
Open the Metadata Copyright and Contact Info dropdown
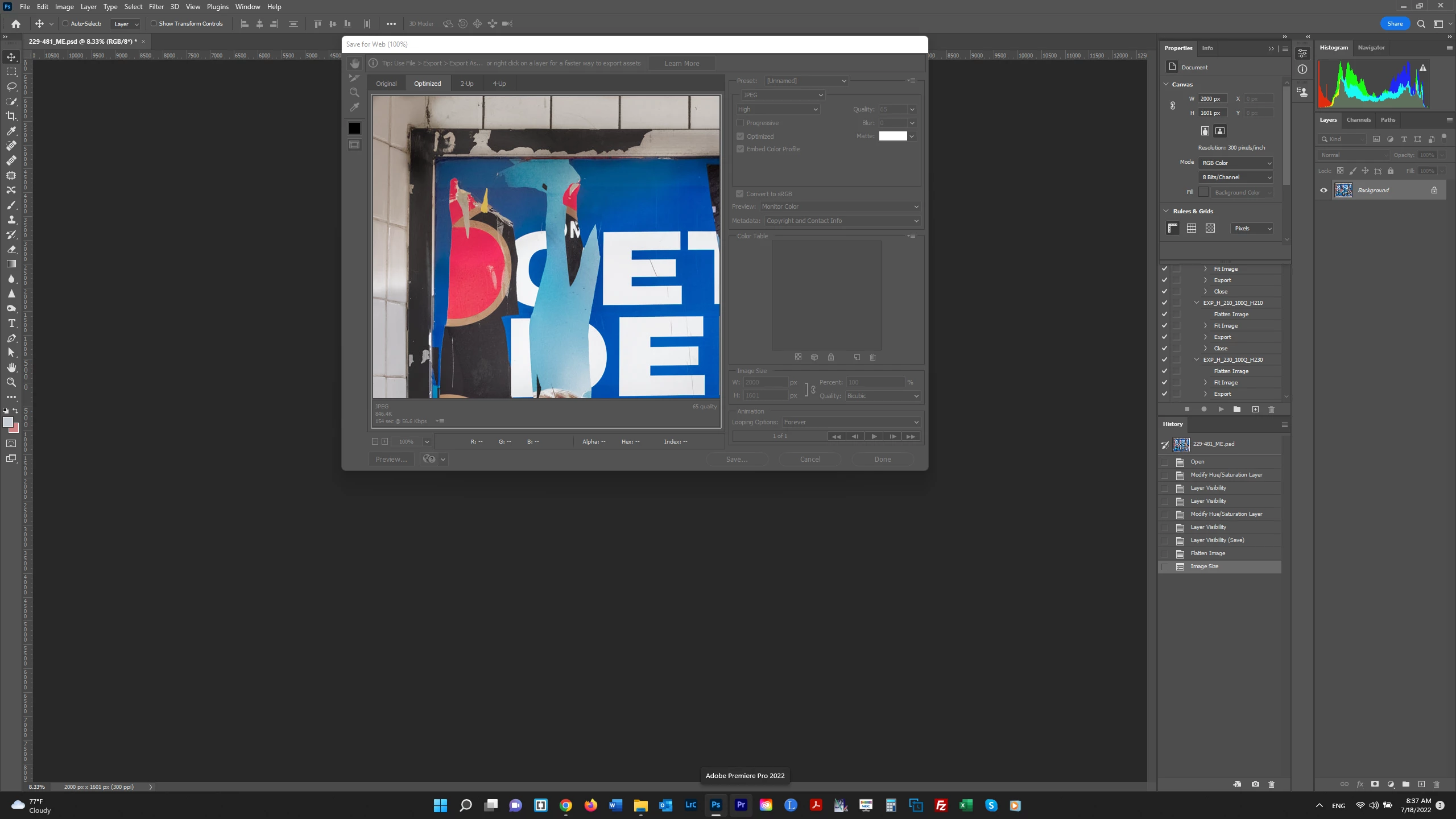coord(842,221)
